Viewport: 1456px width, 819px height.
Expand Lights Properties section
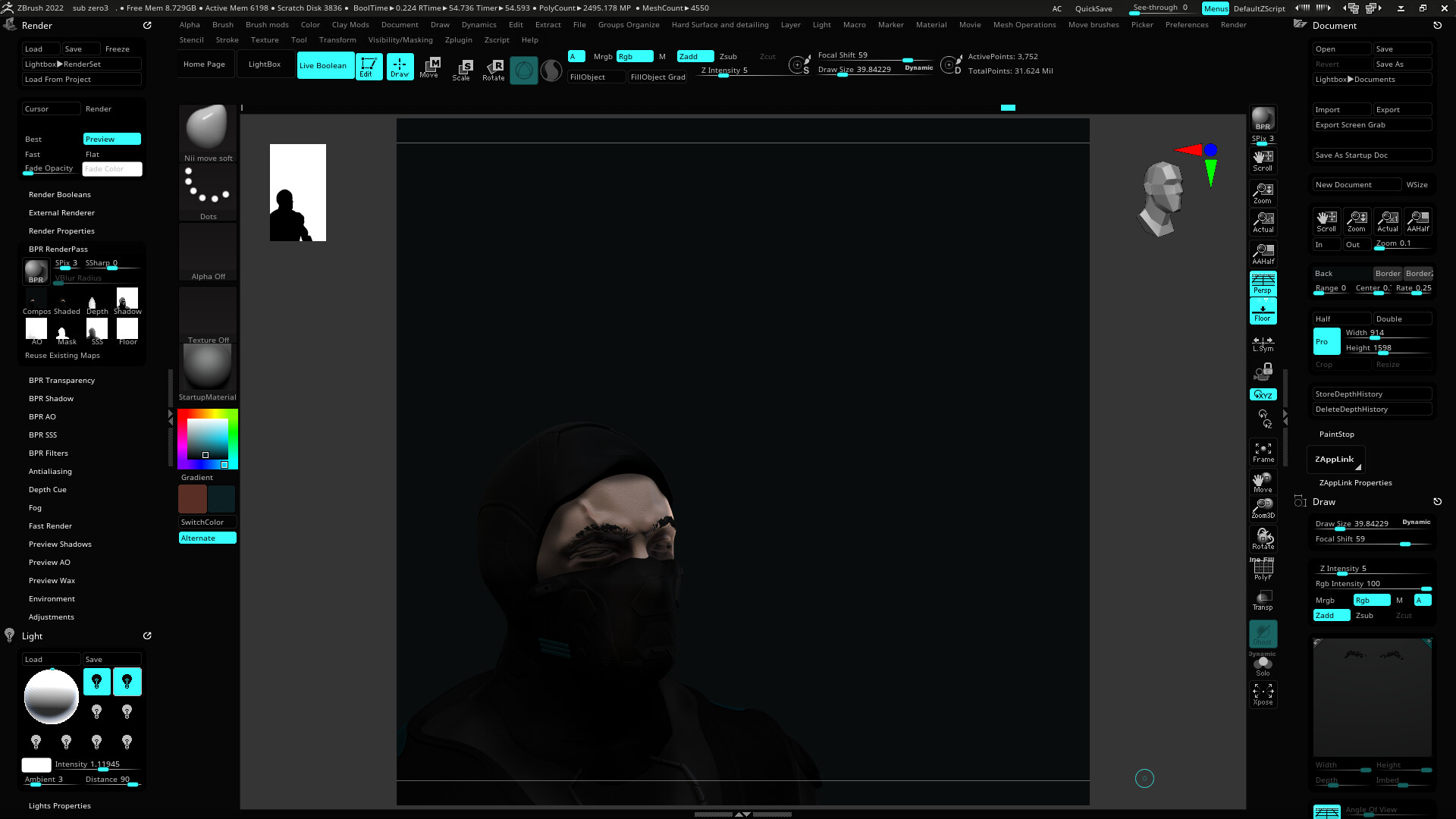[59, 805]
